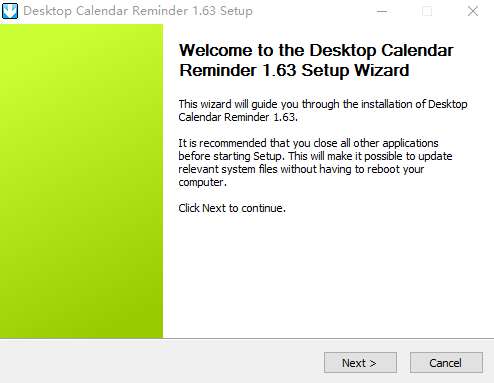Close the Setup window with X
Viewport: 494px width, 383px height.
(472, 11)
